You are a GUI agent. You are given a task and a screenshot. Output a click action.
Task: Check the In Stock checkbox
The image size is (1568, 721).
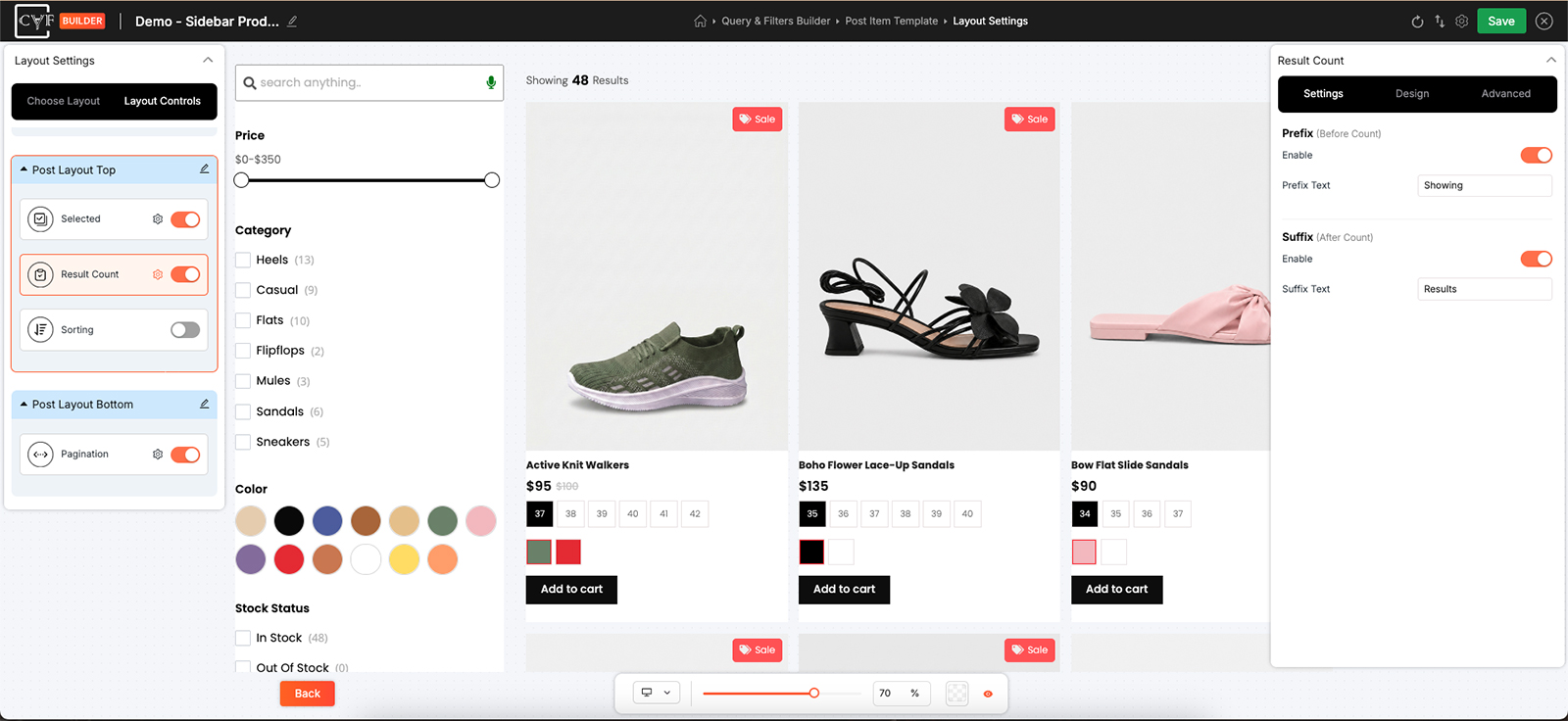tap(243, 639)
